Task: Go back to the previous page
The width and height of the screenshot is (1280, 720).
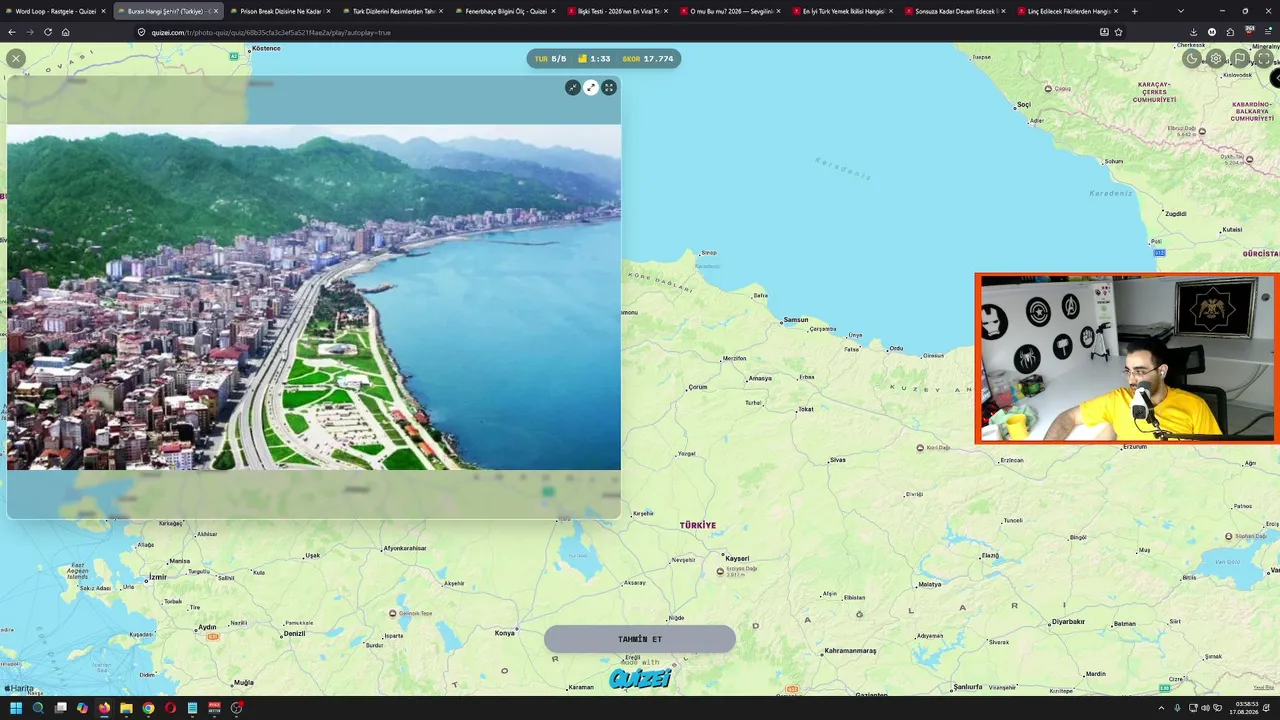Action: [x=12, y=32]
